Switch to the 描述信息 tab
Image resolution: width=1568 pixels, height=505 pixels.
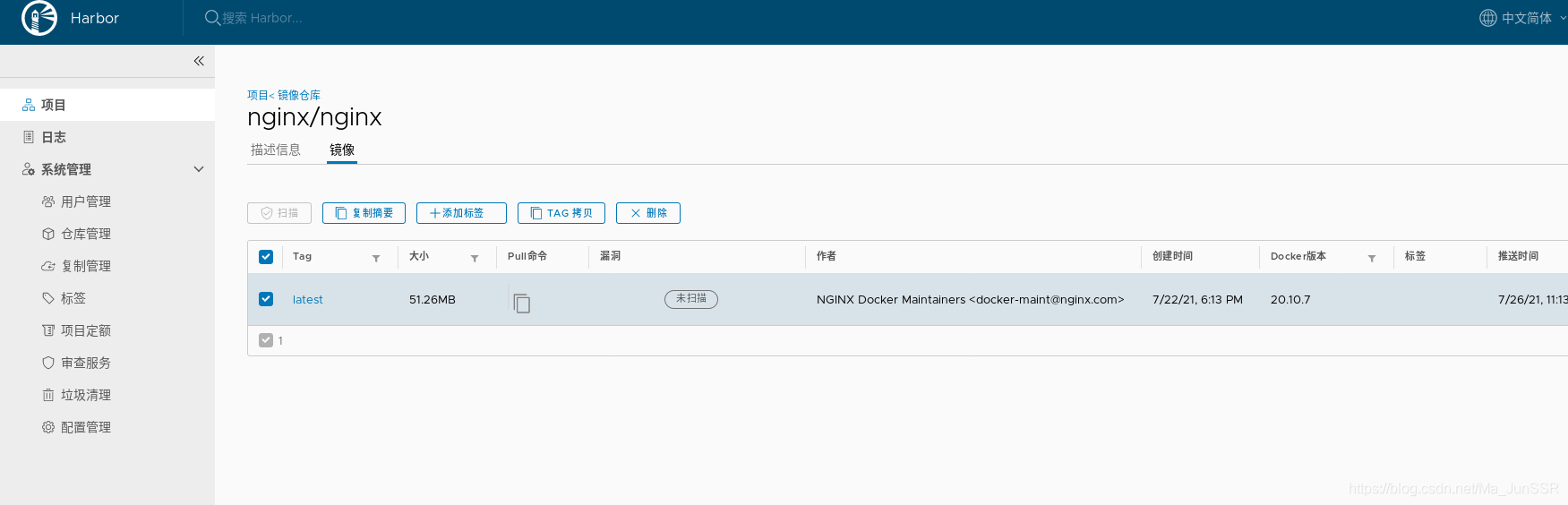(x=276, y=150)
